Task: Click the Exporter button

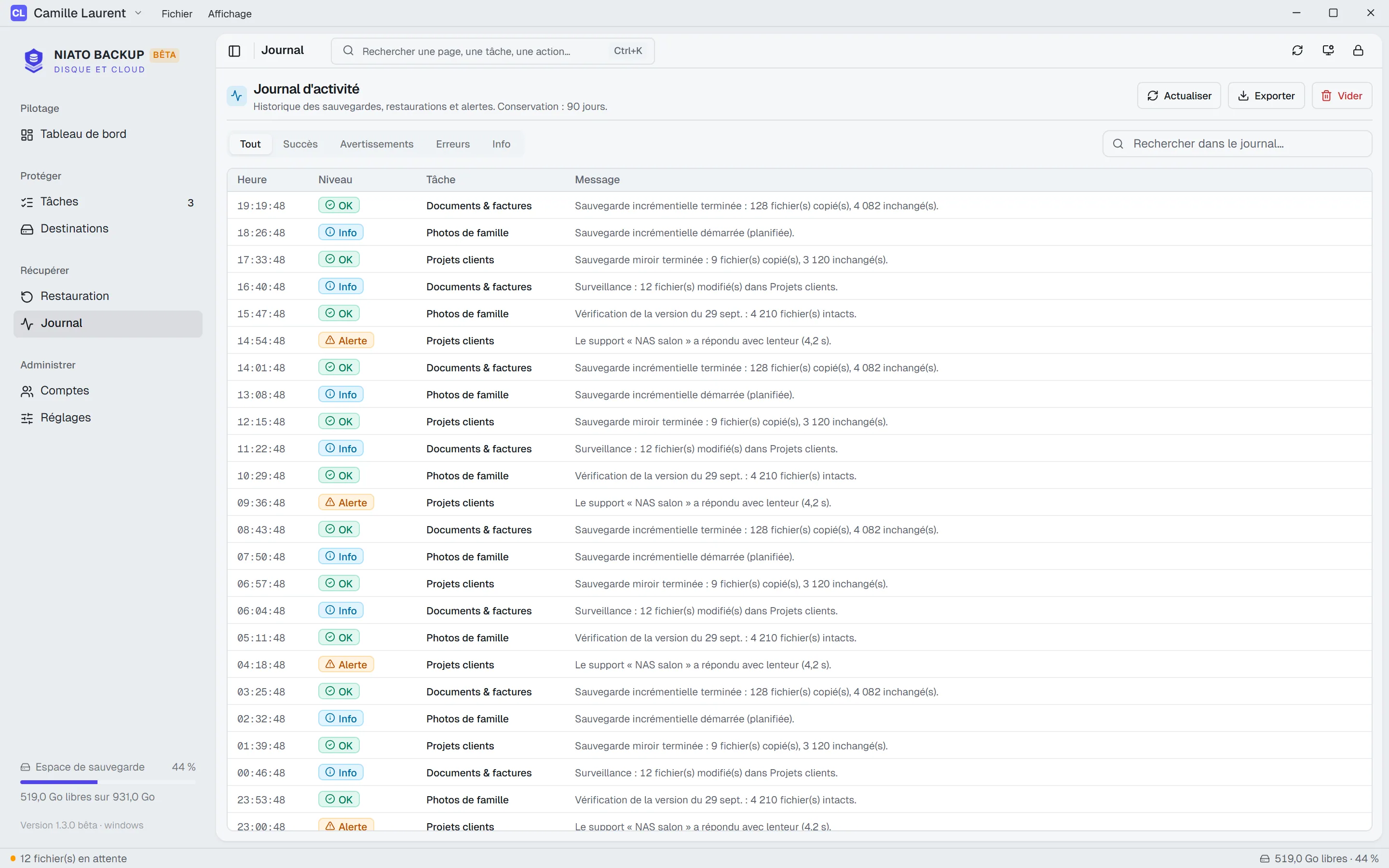Action: pos(1266,96)
